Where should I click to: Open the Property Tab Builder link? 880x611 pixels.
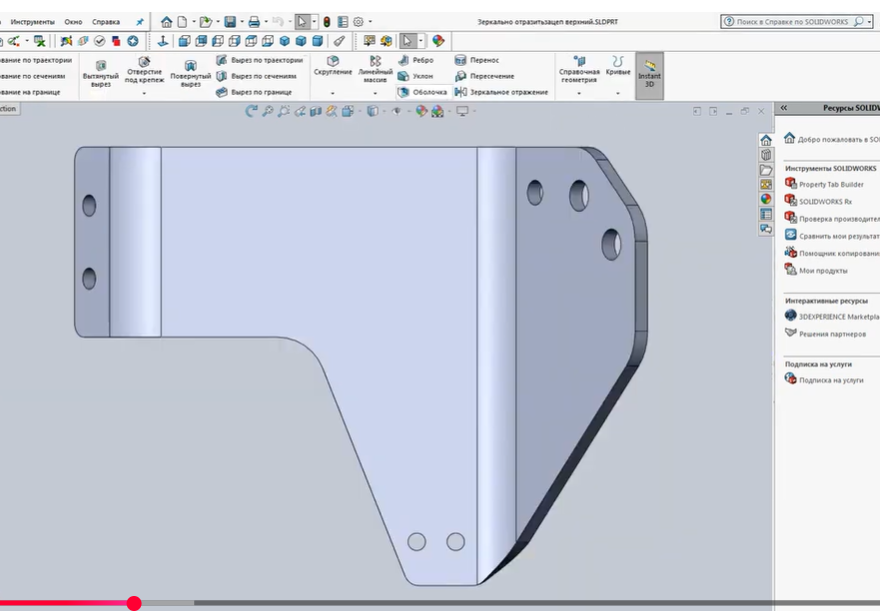click(824, 184)
